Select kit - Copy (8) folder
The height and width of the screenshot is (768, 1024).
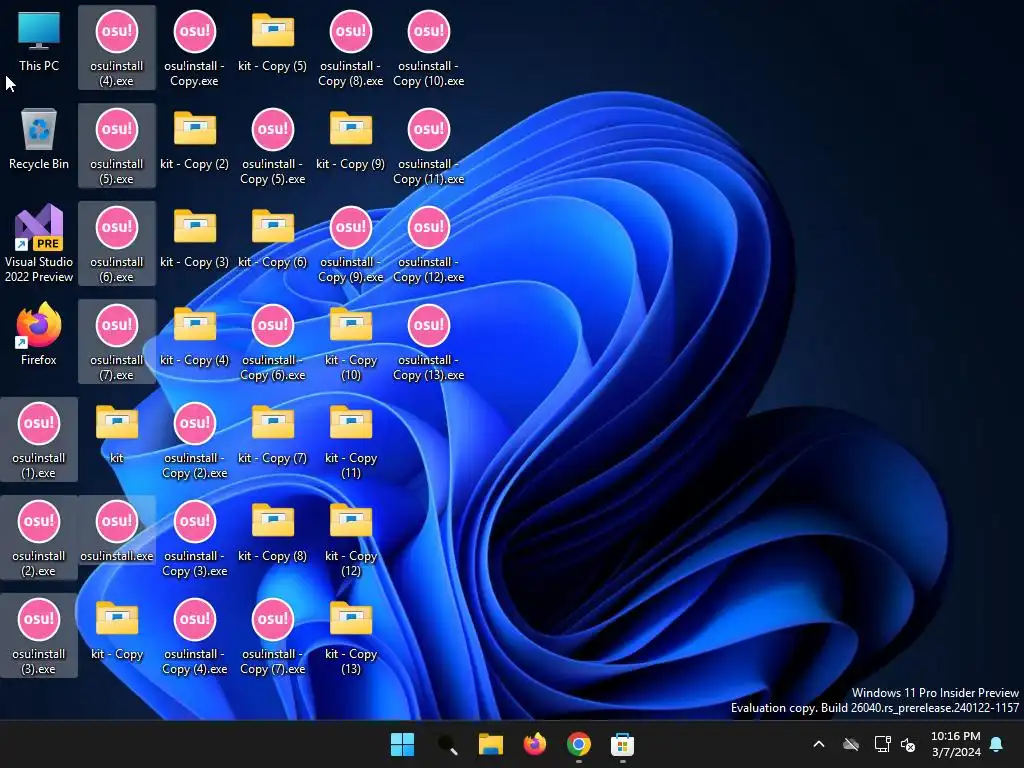272,531
